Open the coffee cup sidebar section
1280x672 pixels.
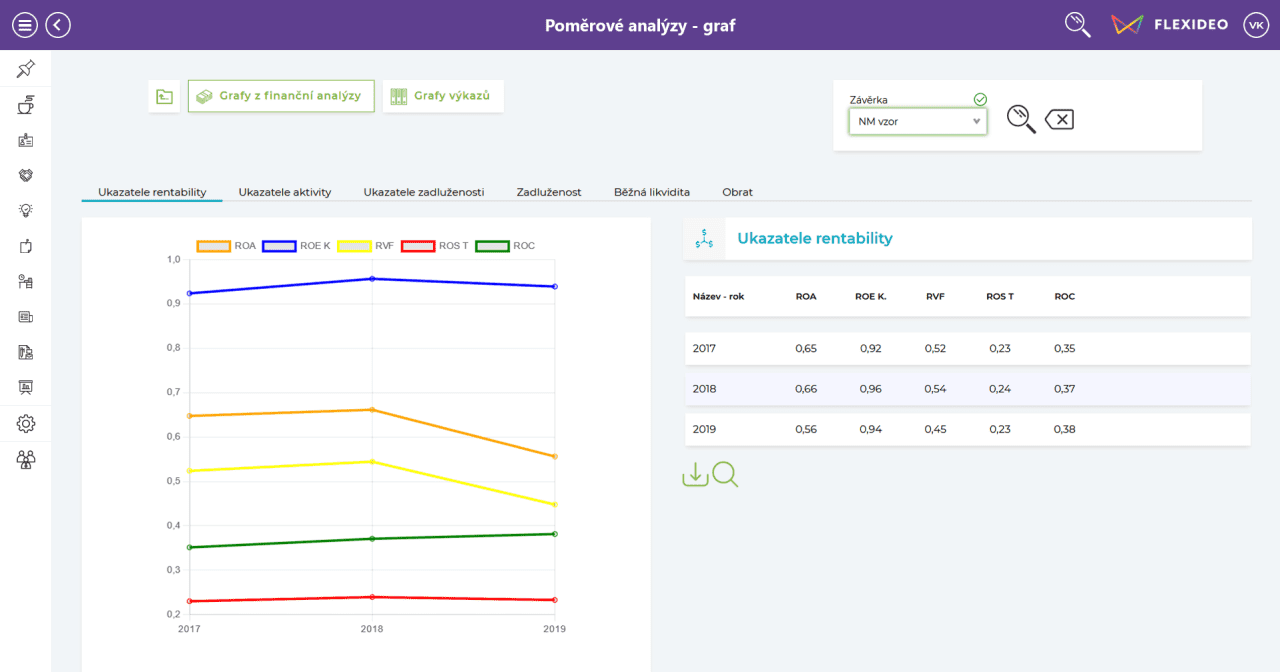click(x=26, y=104)
